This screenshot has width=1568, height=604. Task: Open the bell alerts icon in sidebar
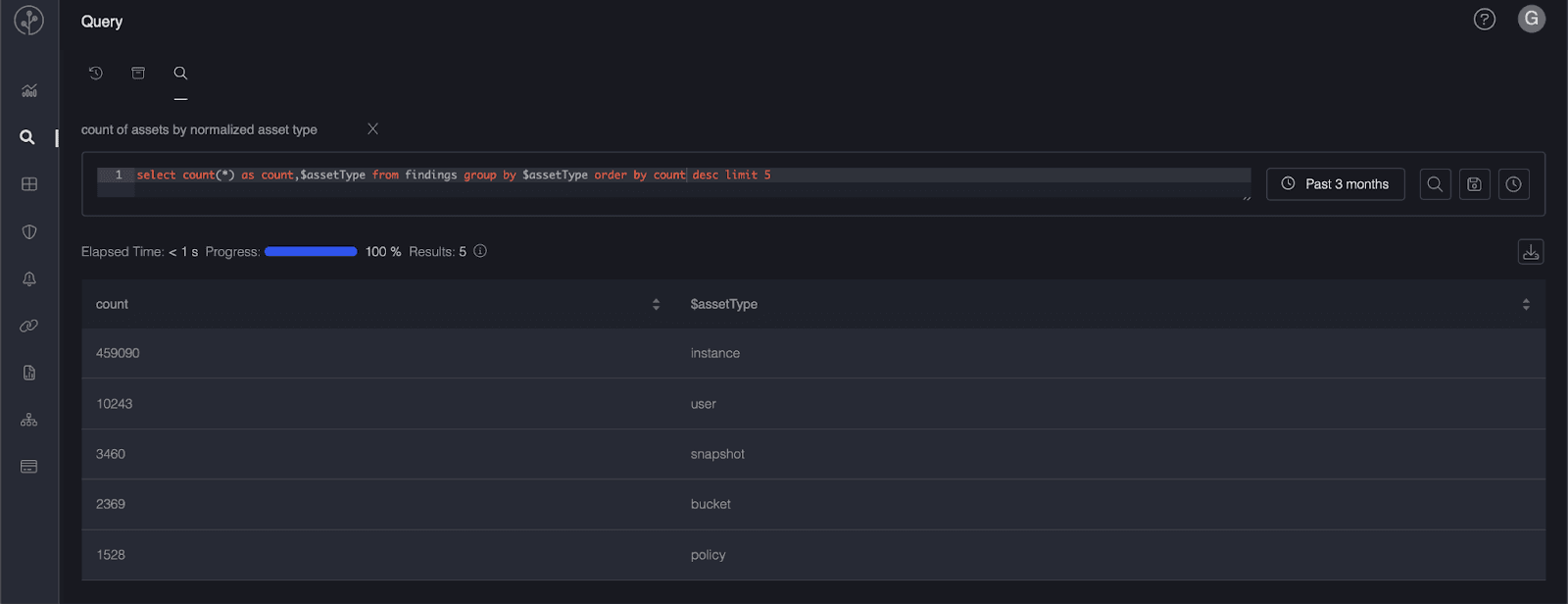29,278
